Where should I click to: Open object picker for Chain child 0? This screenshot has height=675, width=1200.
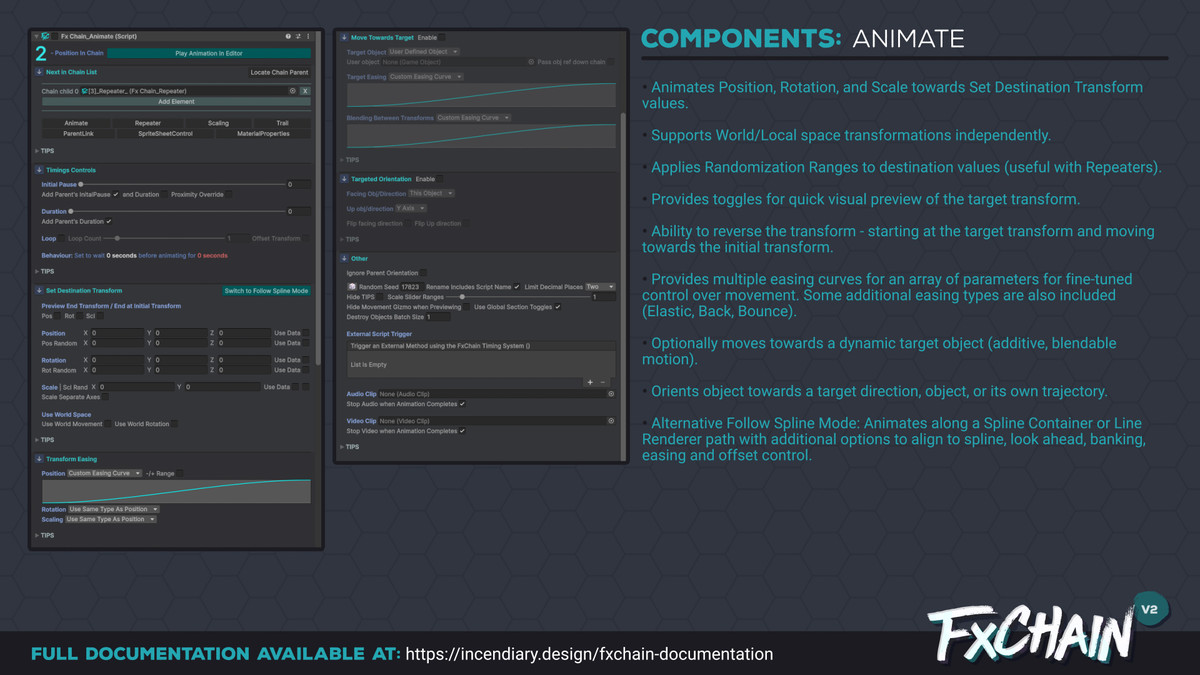[293, 91]
